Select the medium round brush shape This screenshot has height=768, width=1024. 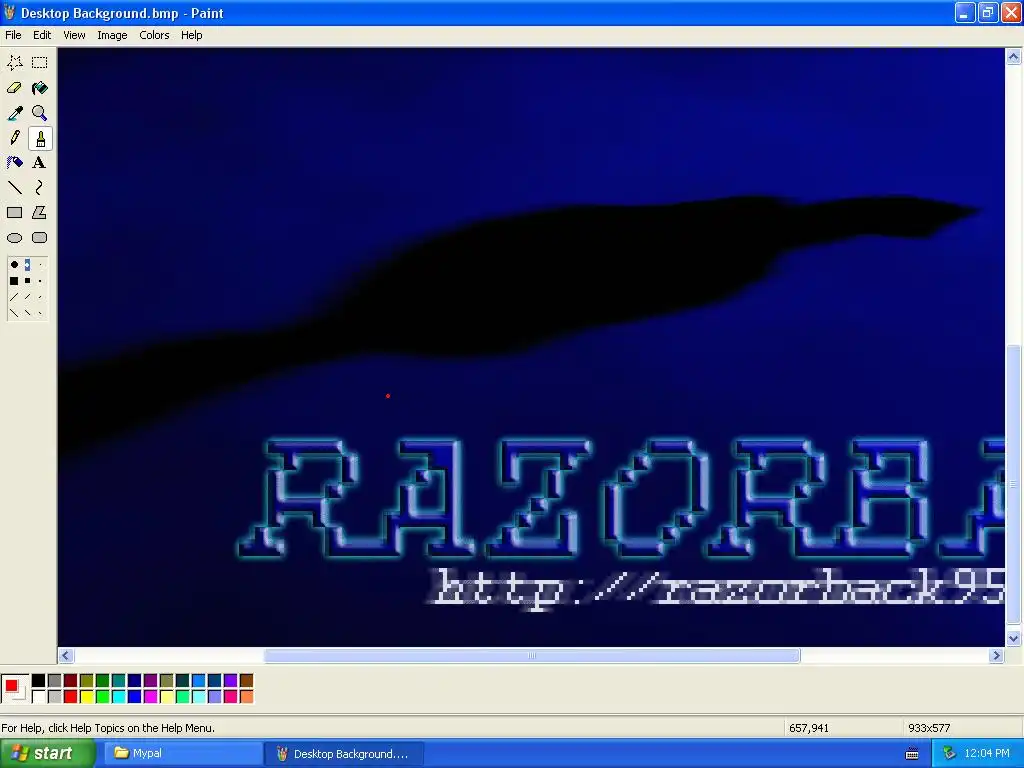click(27, 265)
